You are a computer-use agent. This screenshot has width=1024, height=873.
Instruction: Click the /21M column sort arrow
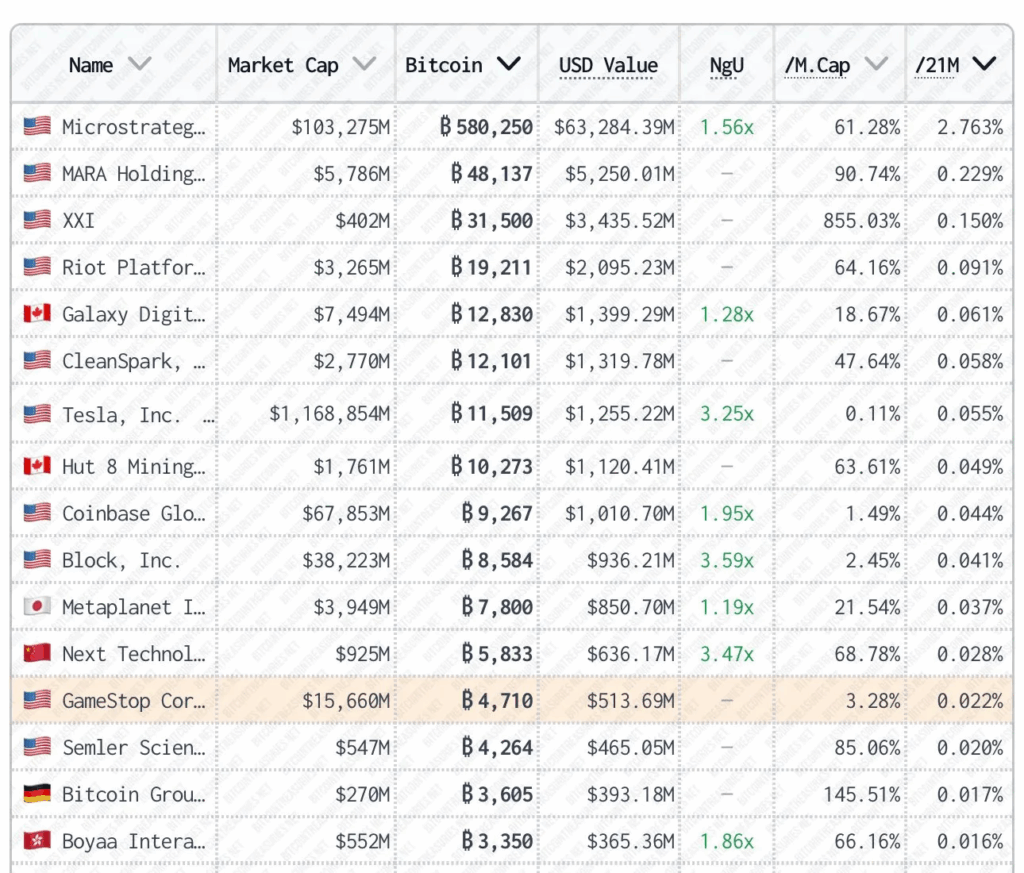[x=984, y=65]
